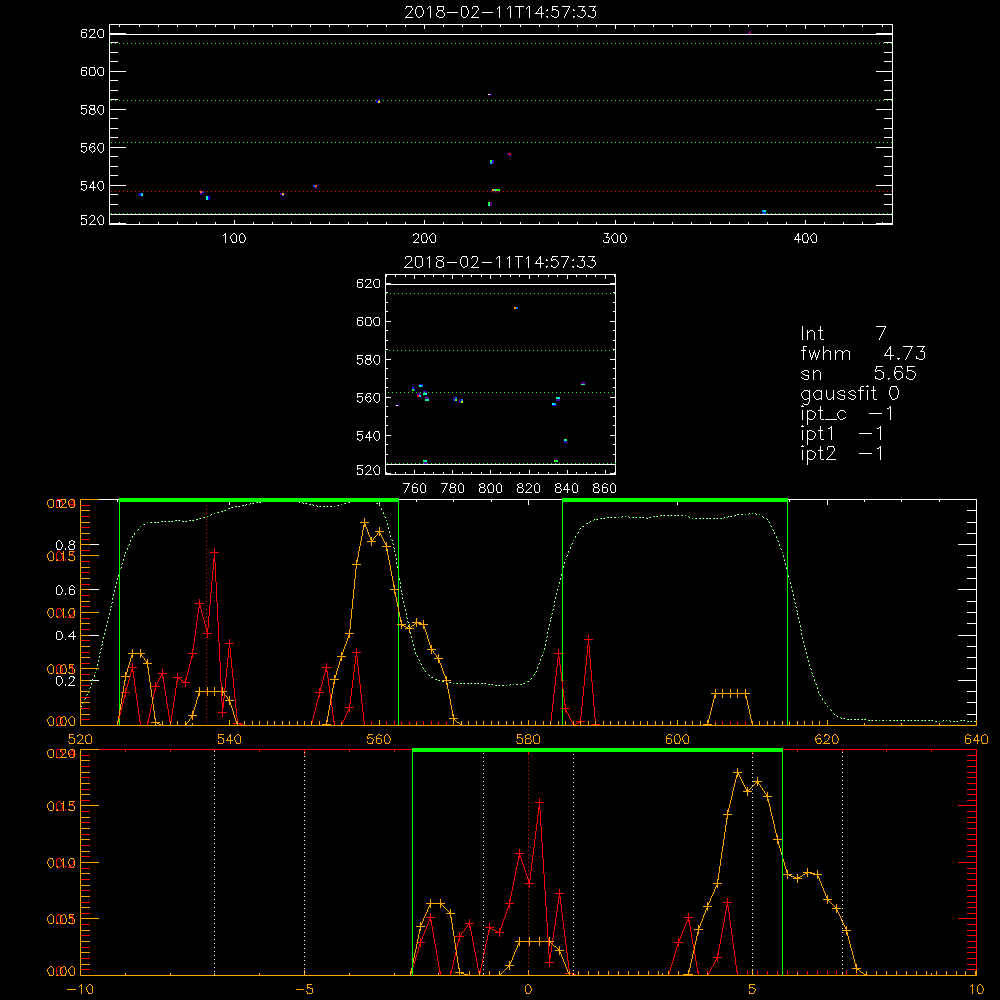Click y-axis label 600 on top plot
Screen dimensions: 1000x1000
coord(92,71)
